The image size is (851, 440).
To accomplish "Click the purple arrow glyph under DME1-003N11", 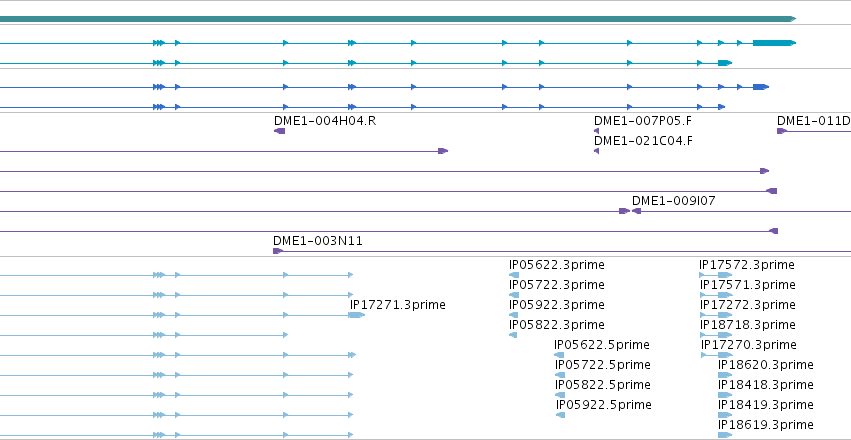I will point(278,251).
